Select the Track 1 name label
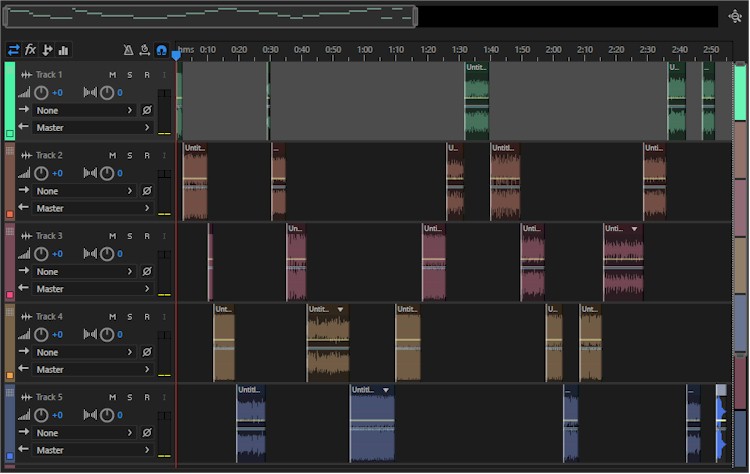The height and width of the screenshot is (474, 750). point(49,75)
